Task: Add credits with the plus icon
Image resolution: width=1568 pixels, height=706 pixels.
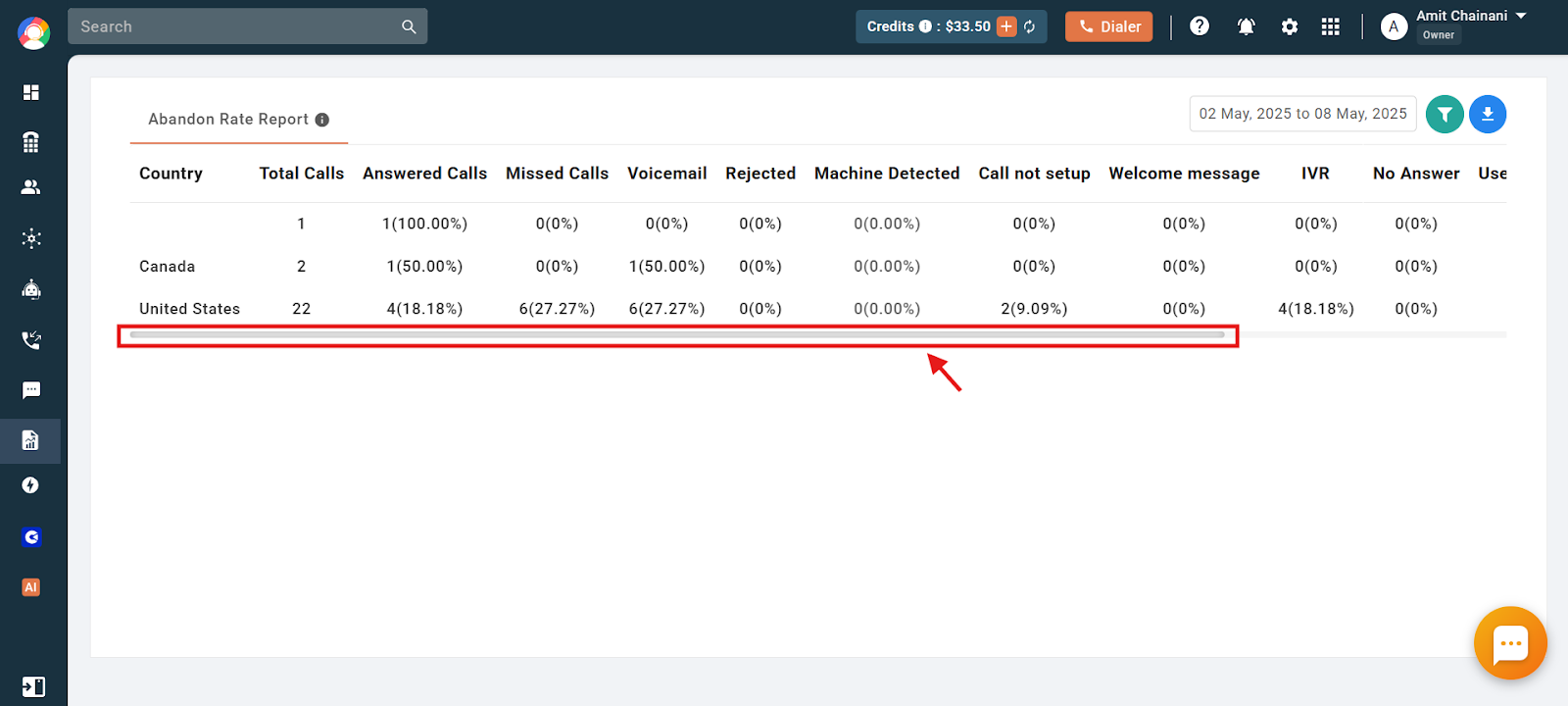Action: [x=1006, y=26]
